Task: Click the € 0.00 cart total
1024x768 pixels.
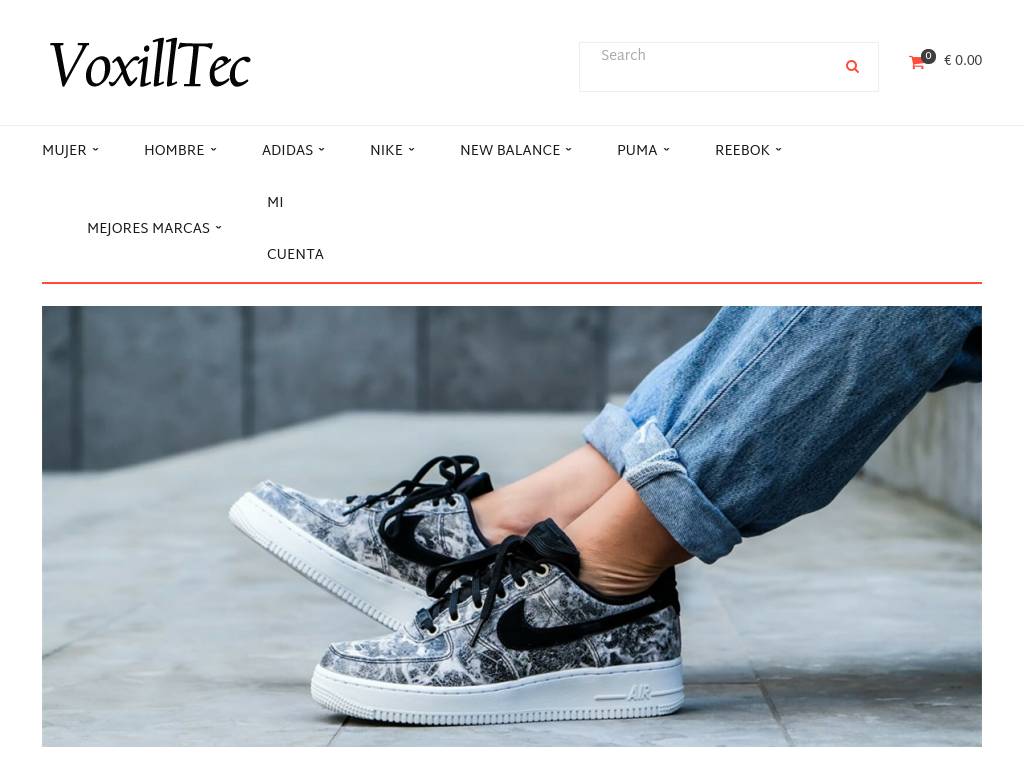Action: point(963,60)
